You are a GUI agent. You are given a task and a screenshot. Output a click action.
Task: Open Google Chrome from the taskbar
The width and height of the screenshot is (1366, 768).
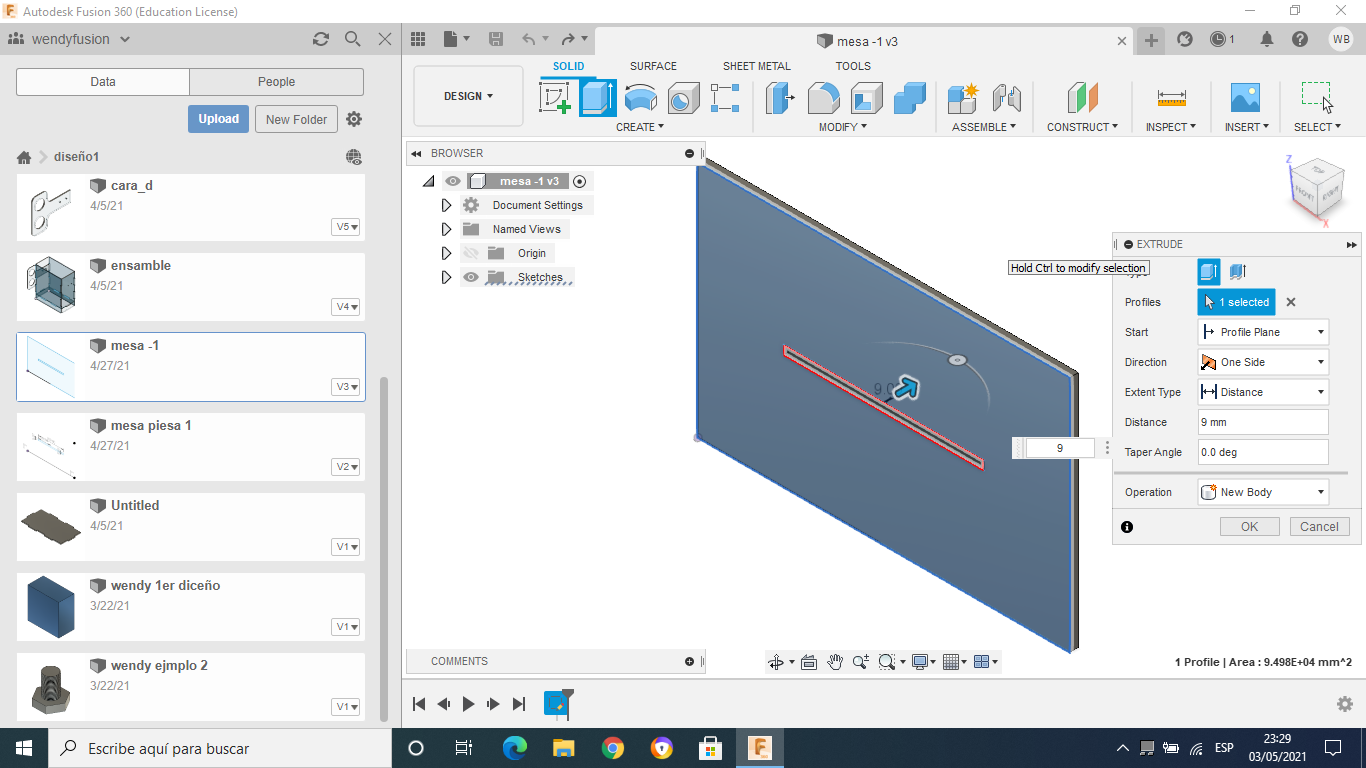613,748
